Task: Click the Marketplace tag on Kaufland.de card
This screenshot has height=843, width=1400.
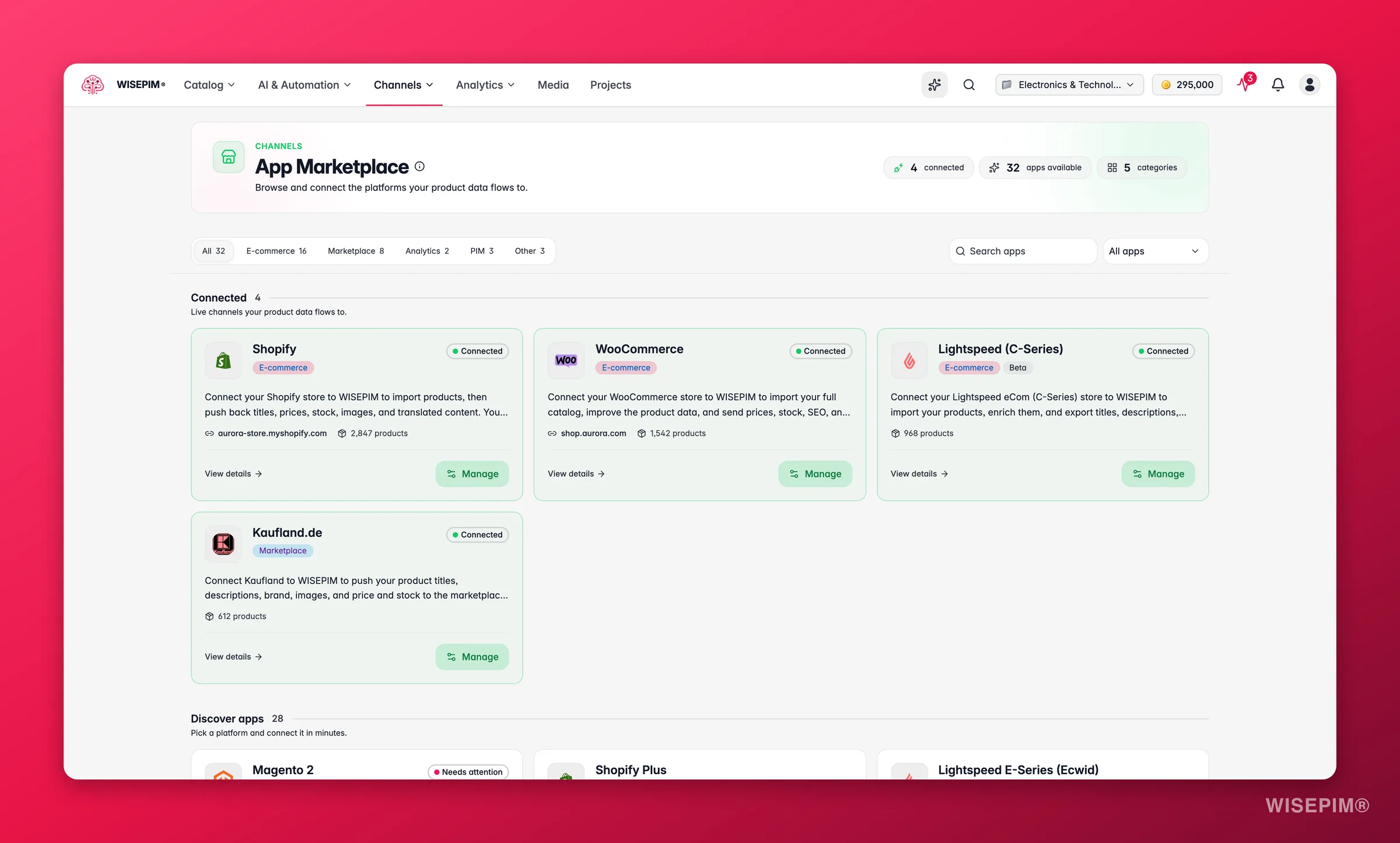Action: [x=283, y=551]
